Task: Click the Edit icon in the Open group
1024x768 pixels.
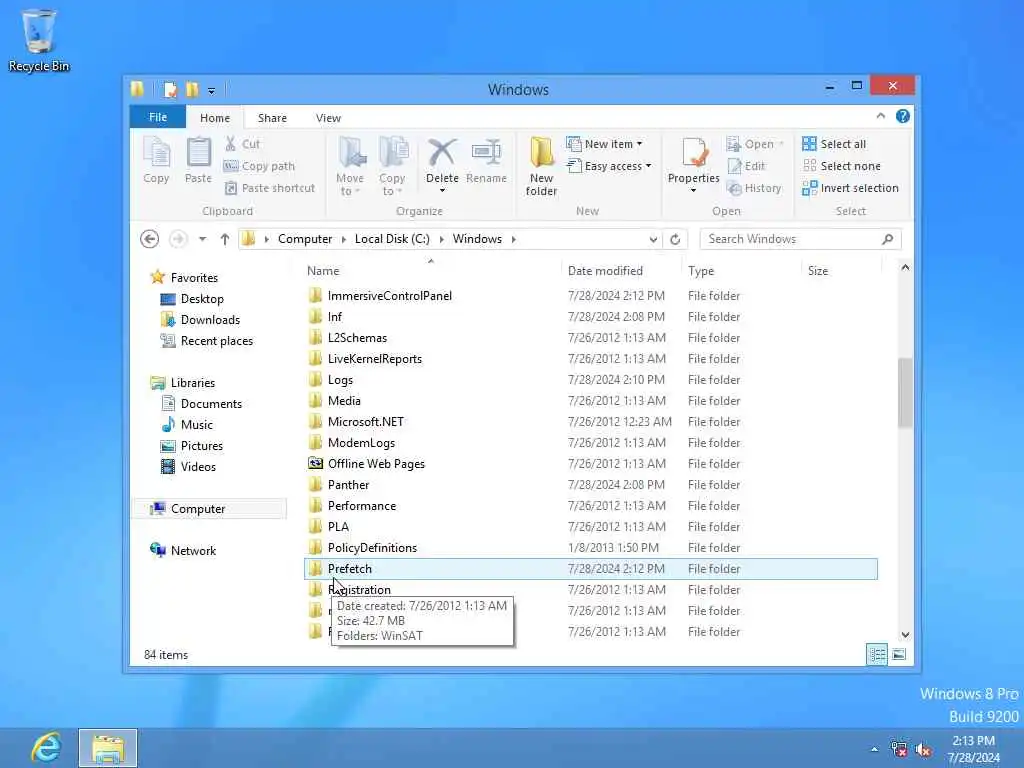Action: click(x=746, y=166)
